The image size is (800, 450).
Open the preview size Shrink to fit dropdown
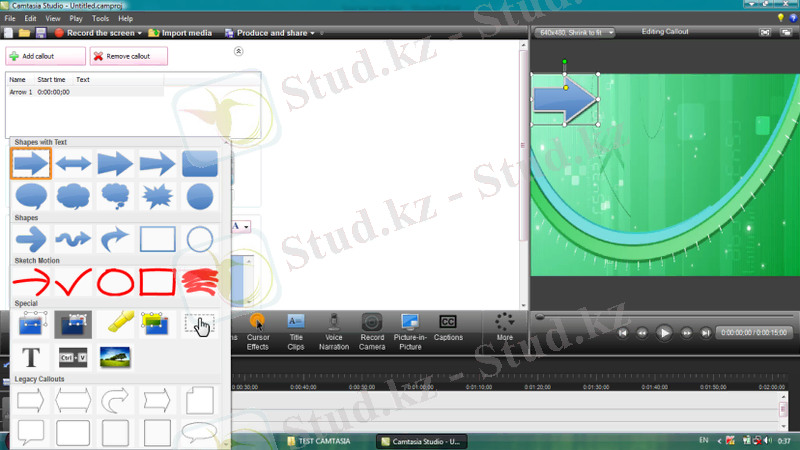[x=574, y=33]
